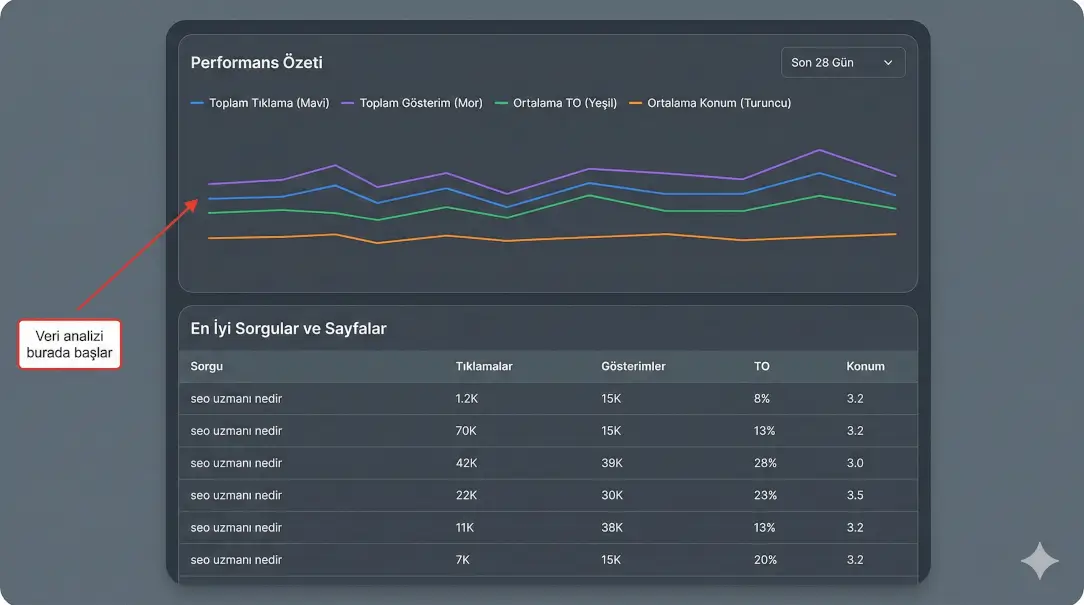Click the blue Toplam Tıklama legend marker
1084x605 pixels.
pos(196,102)
